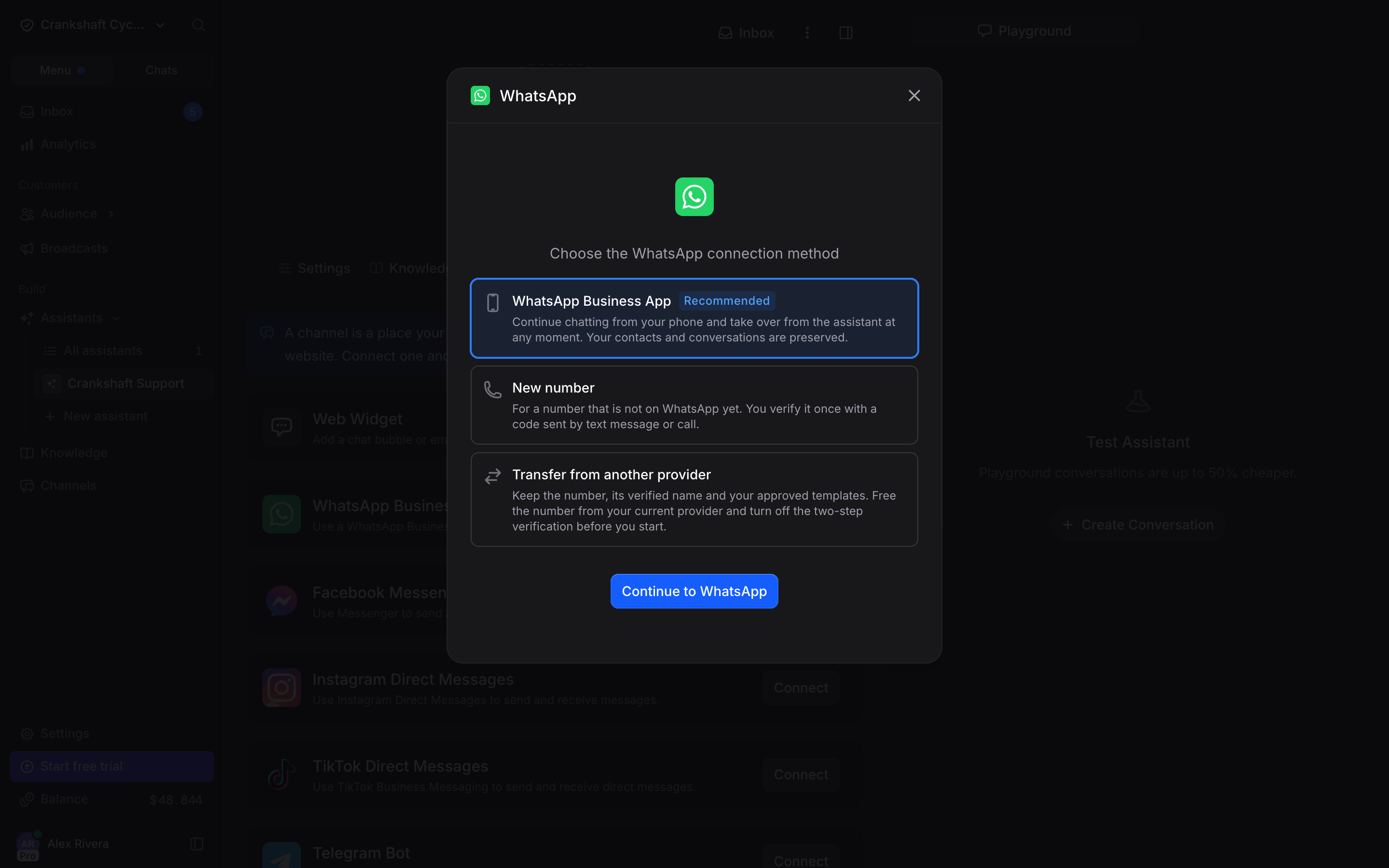
Task: Click the TikTok channel icon
Action: 281,774
